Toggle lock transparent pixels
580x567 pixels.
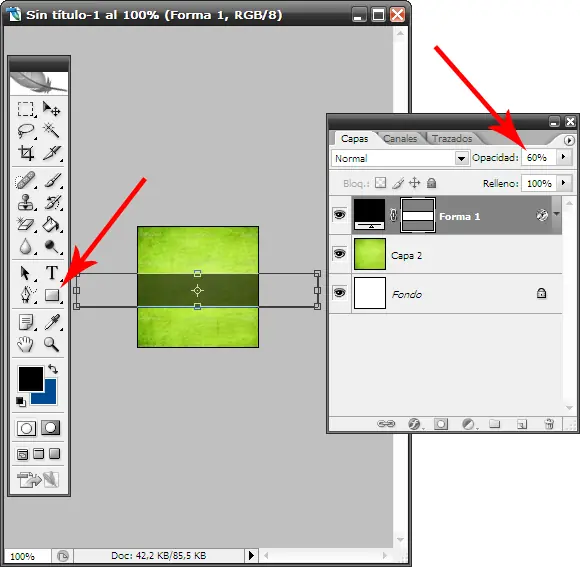tap(380, 183)
